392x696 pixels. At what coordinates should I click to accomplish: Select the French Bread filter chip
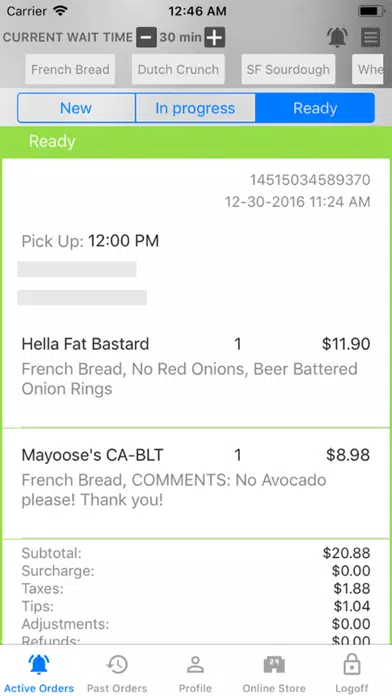pos(70,69)
